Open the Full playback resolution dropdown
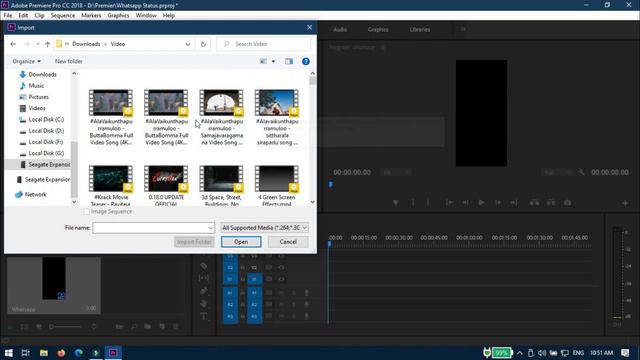Image resolution: width=640 pixels, height=360 pixels. coord(556,172)
